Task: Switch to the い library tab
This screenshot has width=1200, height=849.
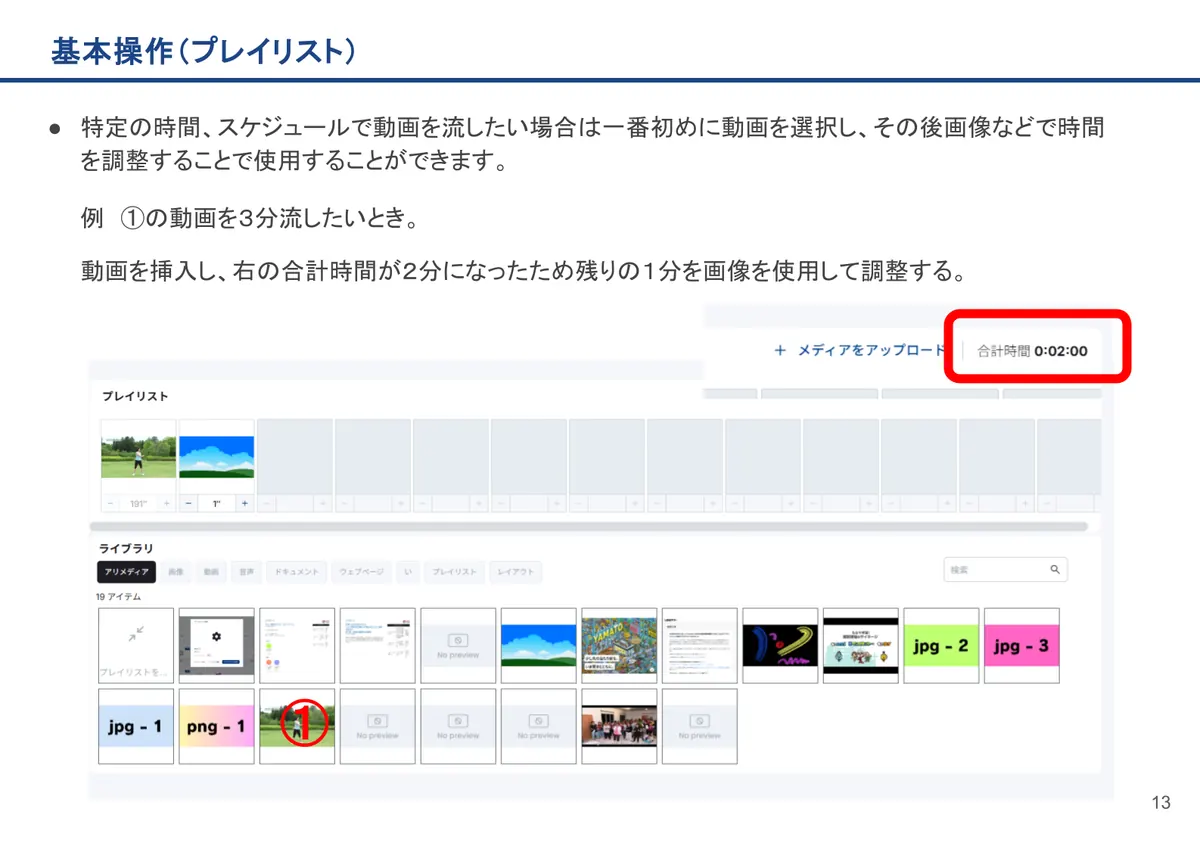Action: [407, 572]
